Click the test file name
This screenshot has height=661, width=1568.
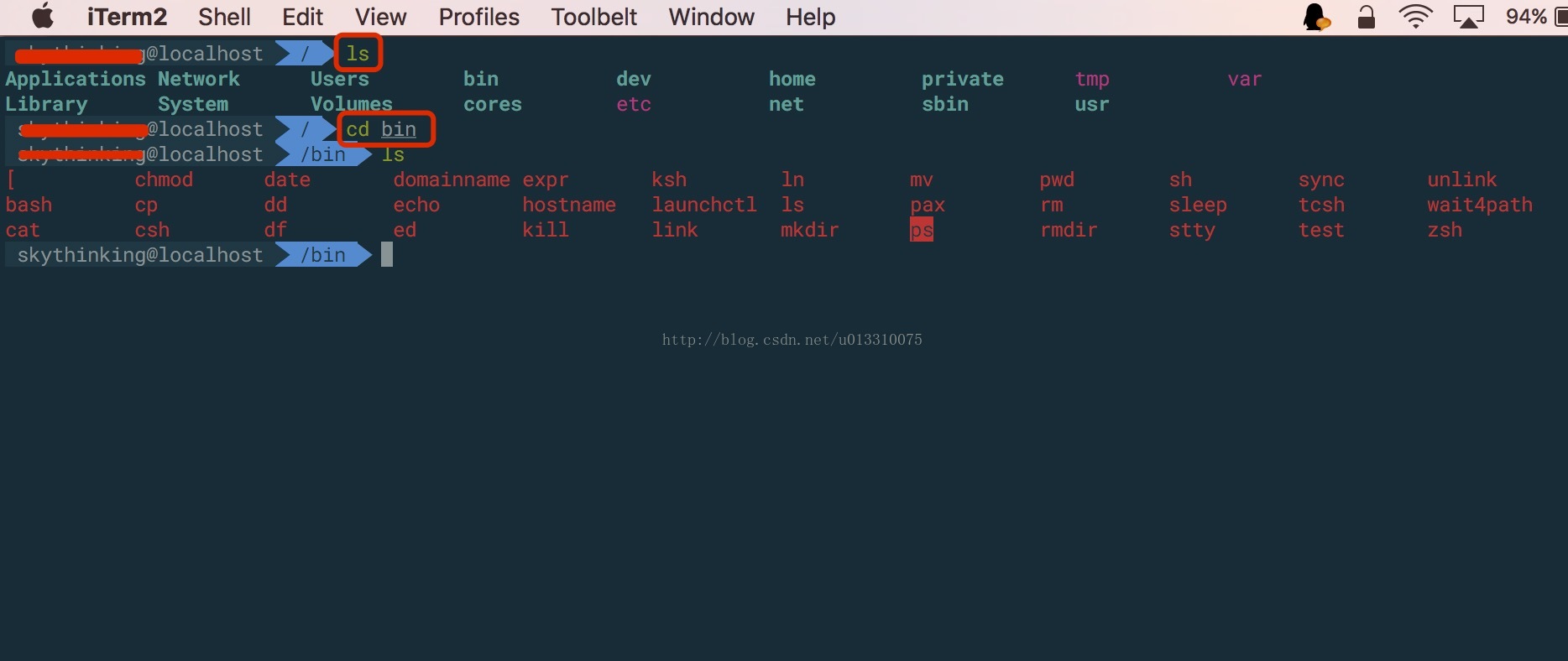click(1321, 230)
